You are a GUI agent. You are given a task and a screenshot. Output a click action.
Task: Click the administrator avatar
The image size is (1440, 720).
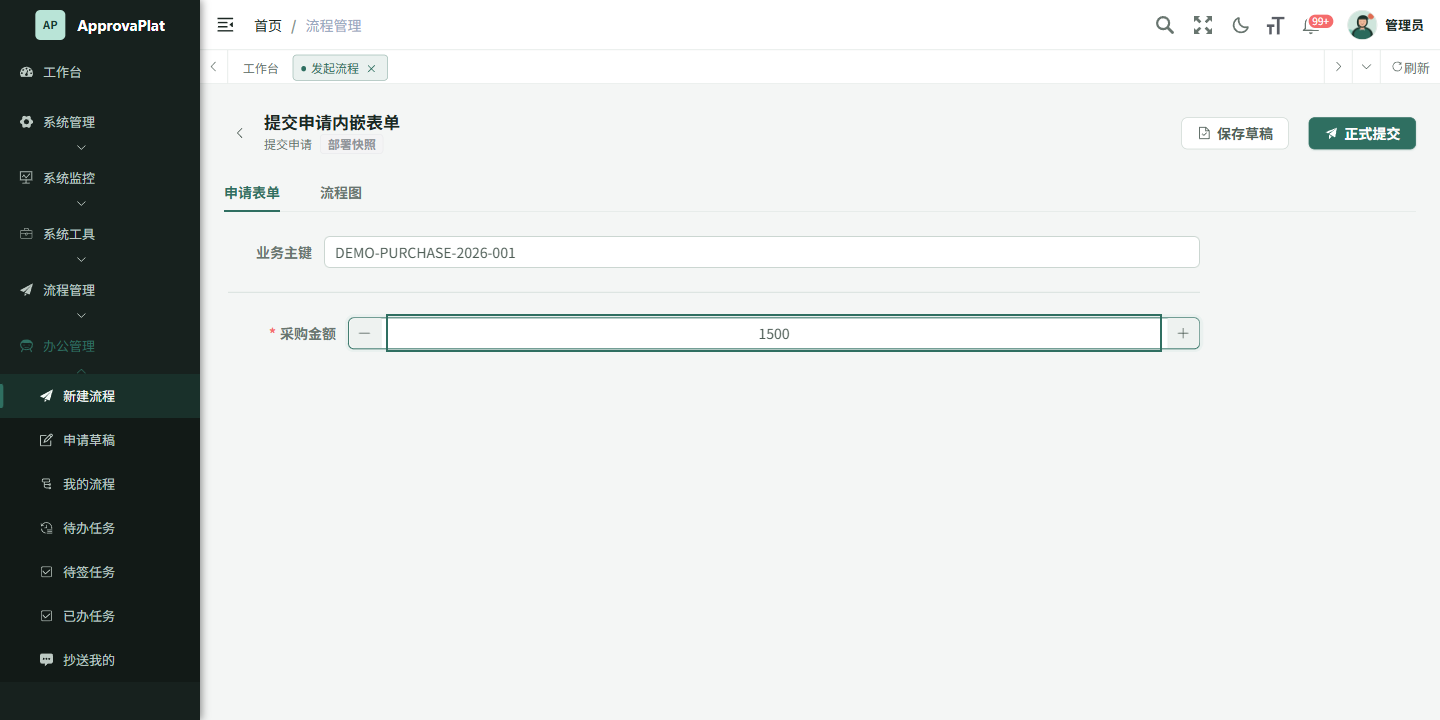[x=1362, y=25]
